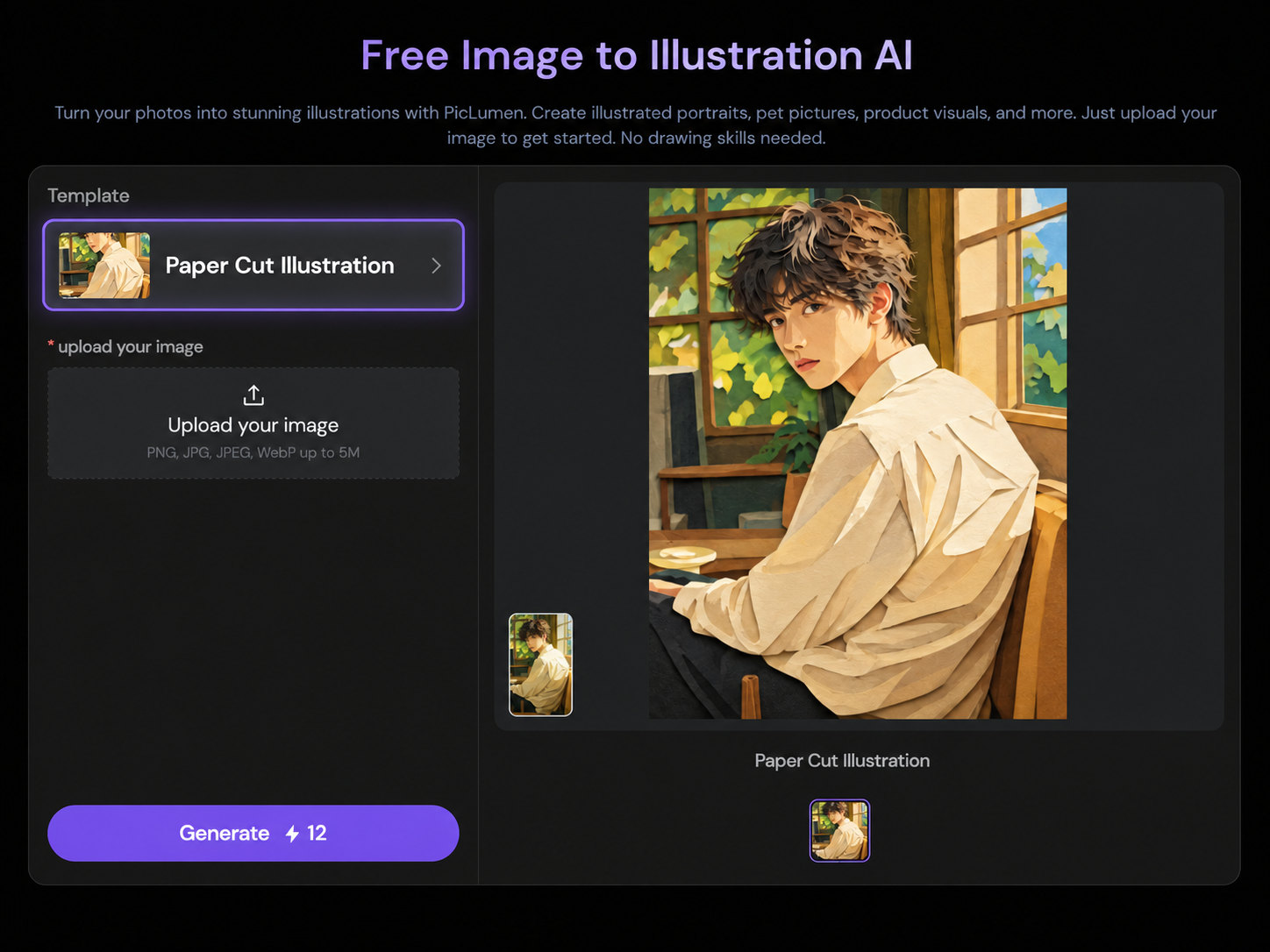The image size is (1270, 952).
Task: Click the 'Paper Cut Illustration' caption under preview
Action: (842, 761)
